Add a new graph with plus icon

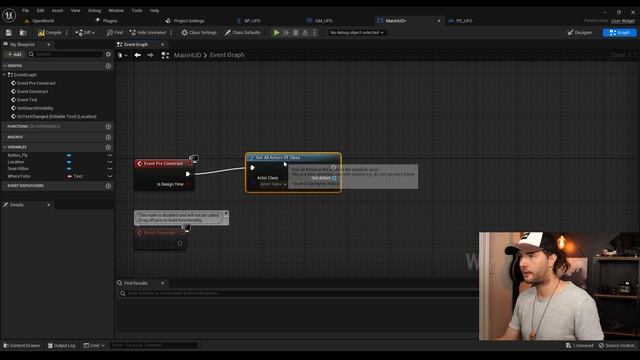tap(108, 66)
